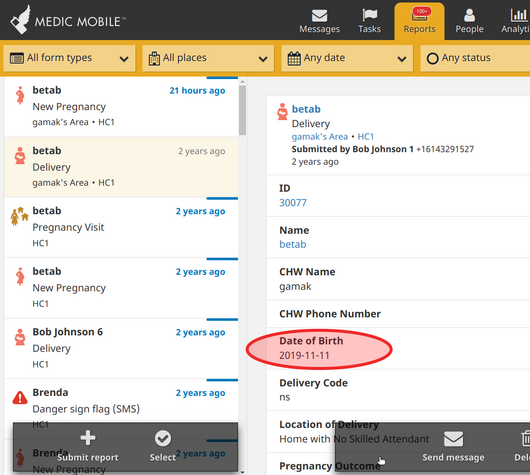Click the Medic Mobile bird logo

click(x=21, y=20)
